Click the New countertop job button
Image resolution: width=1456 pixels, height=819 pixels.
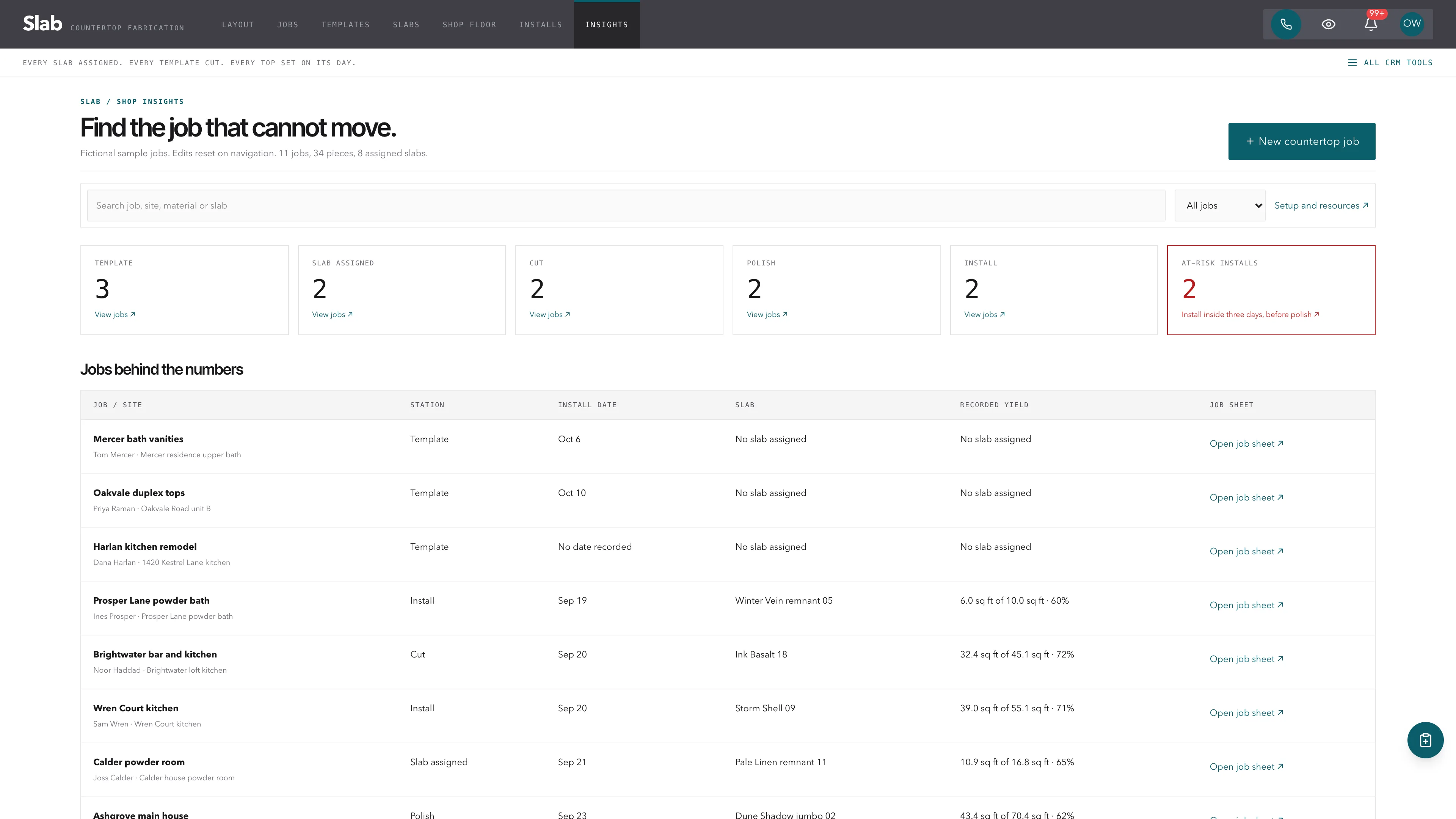click(x=1302, y=141)
